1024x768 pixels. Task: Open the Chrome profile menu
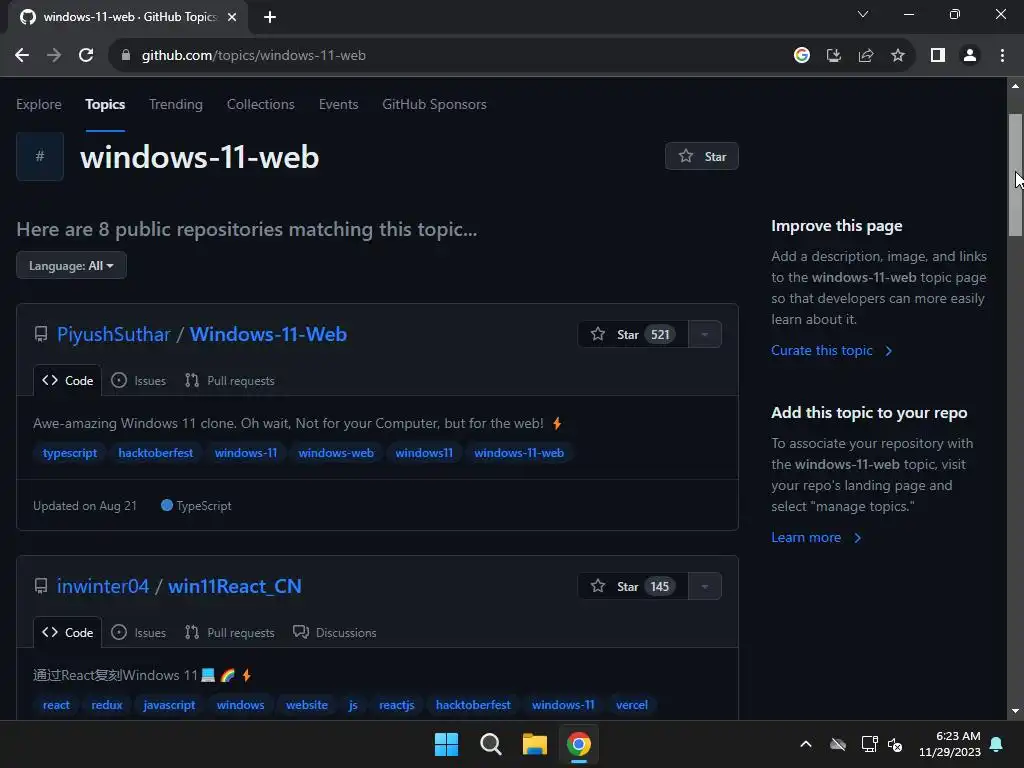tap(970, 56)
